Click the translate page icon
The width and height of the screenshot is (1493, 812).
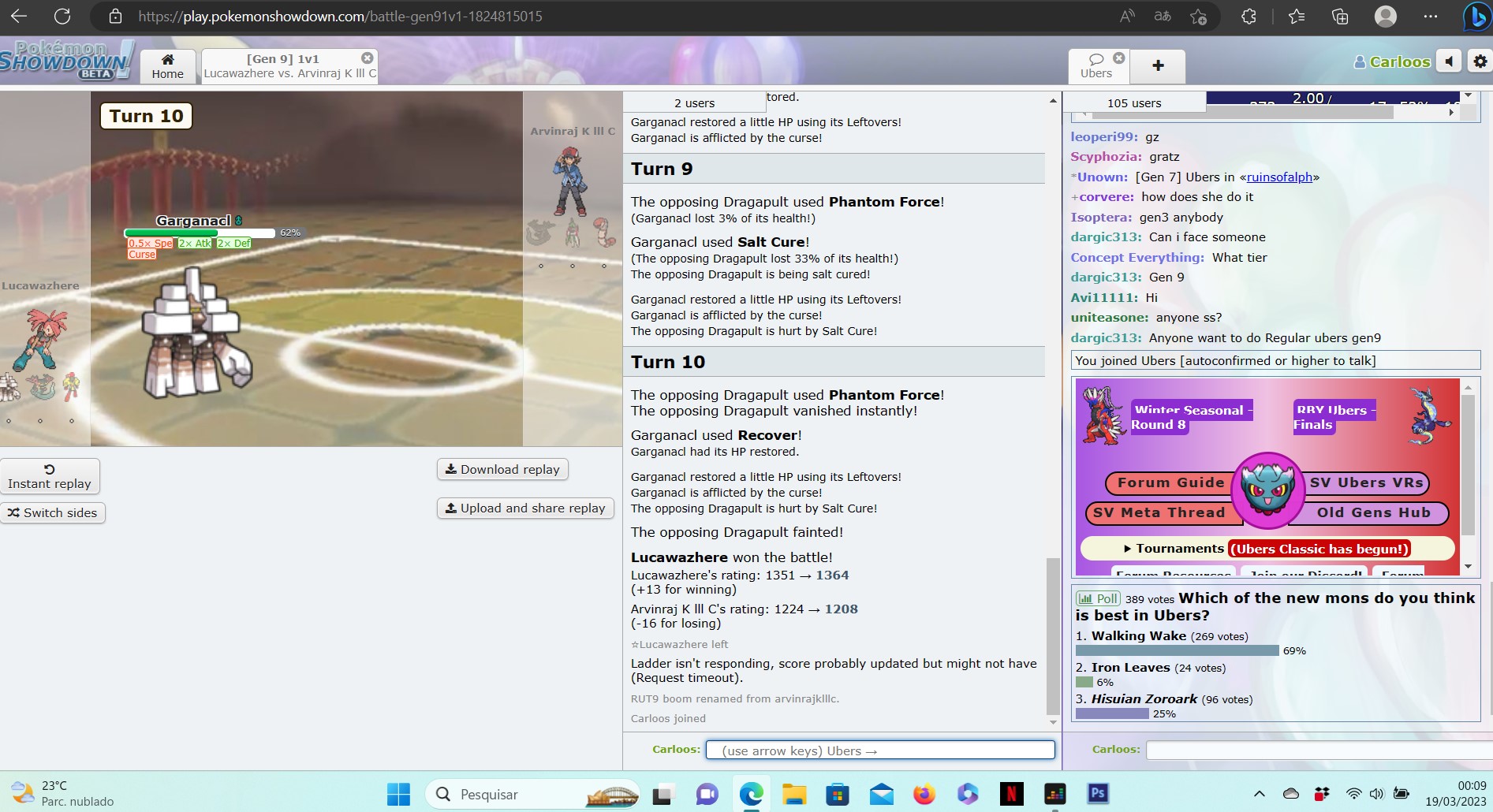tap(1163, 16)
